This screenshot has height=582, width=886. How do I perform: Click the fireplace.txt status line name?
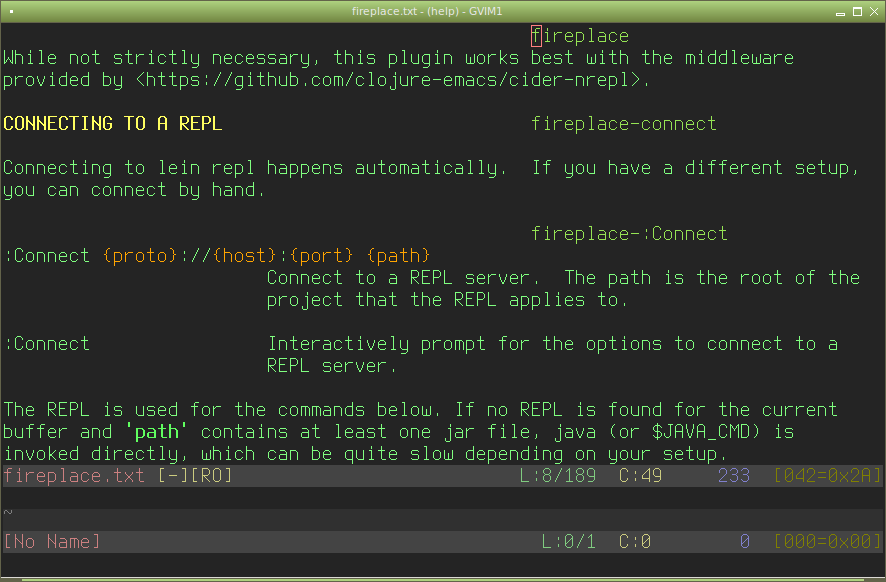(x=74, y=476)
